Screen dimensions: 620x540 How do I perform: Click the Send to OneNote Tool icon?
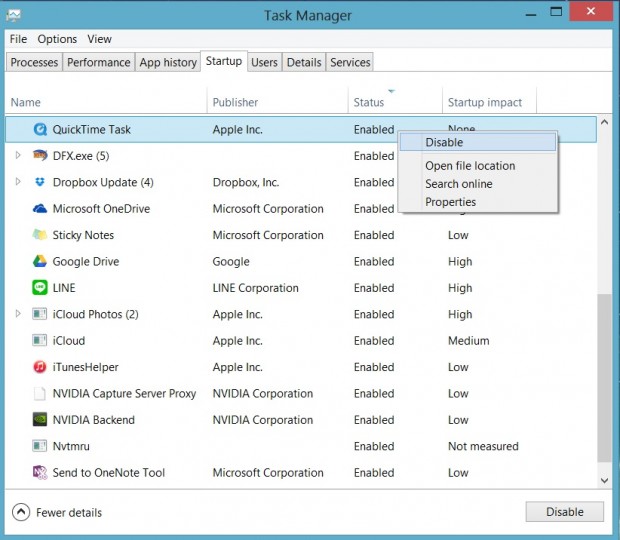40,472
